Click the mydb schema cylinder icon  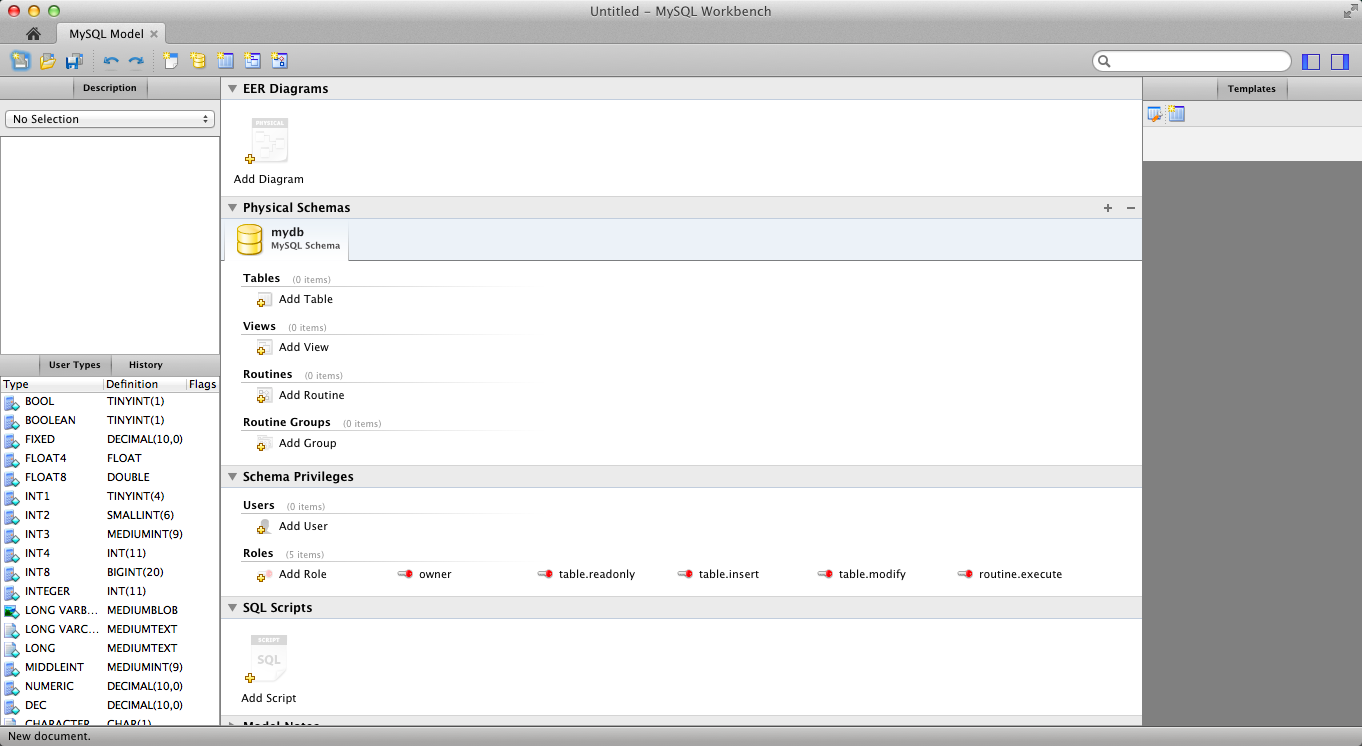(250, 240)
